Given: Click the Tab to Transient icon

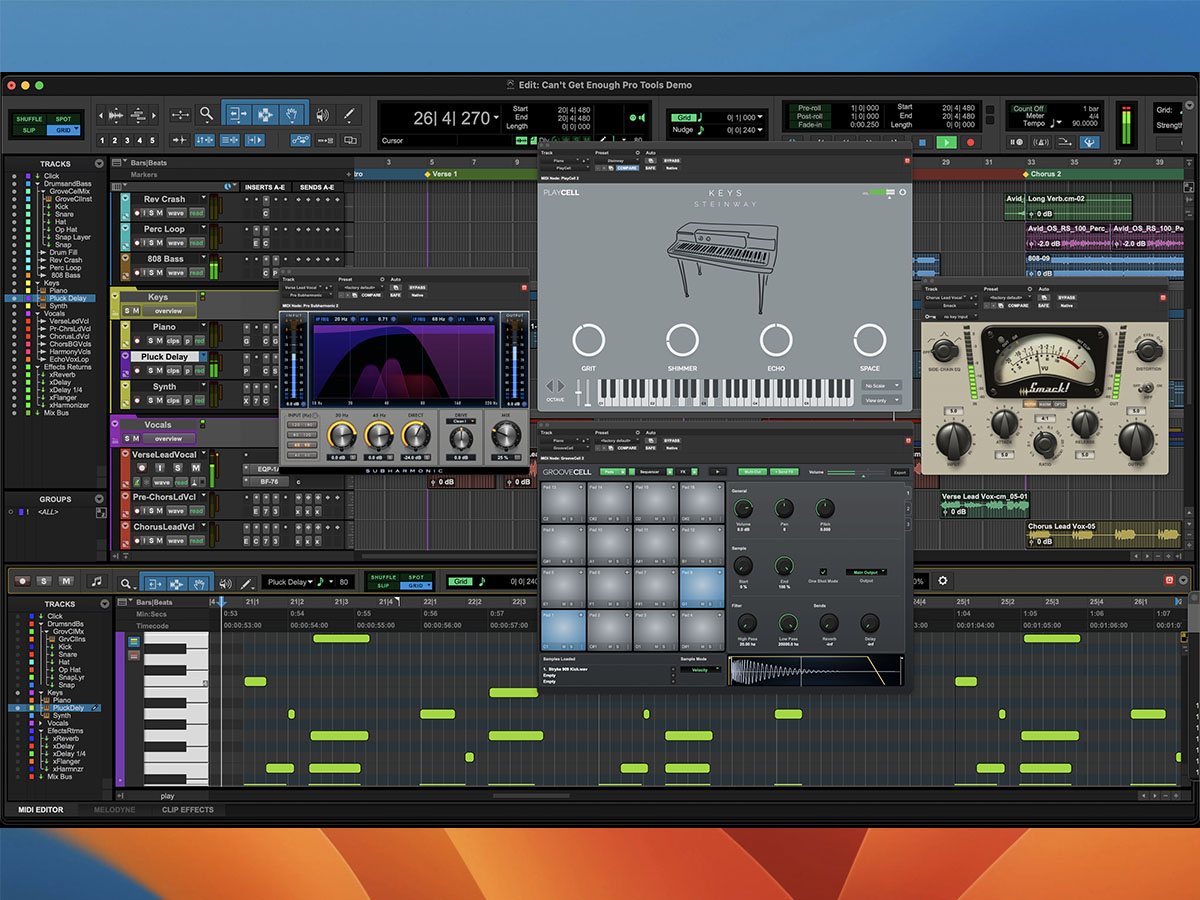Looking at the screenshot, I should pos(180,139).
